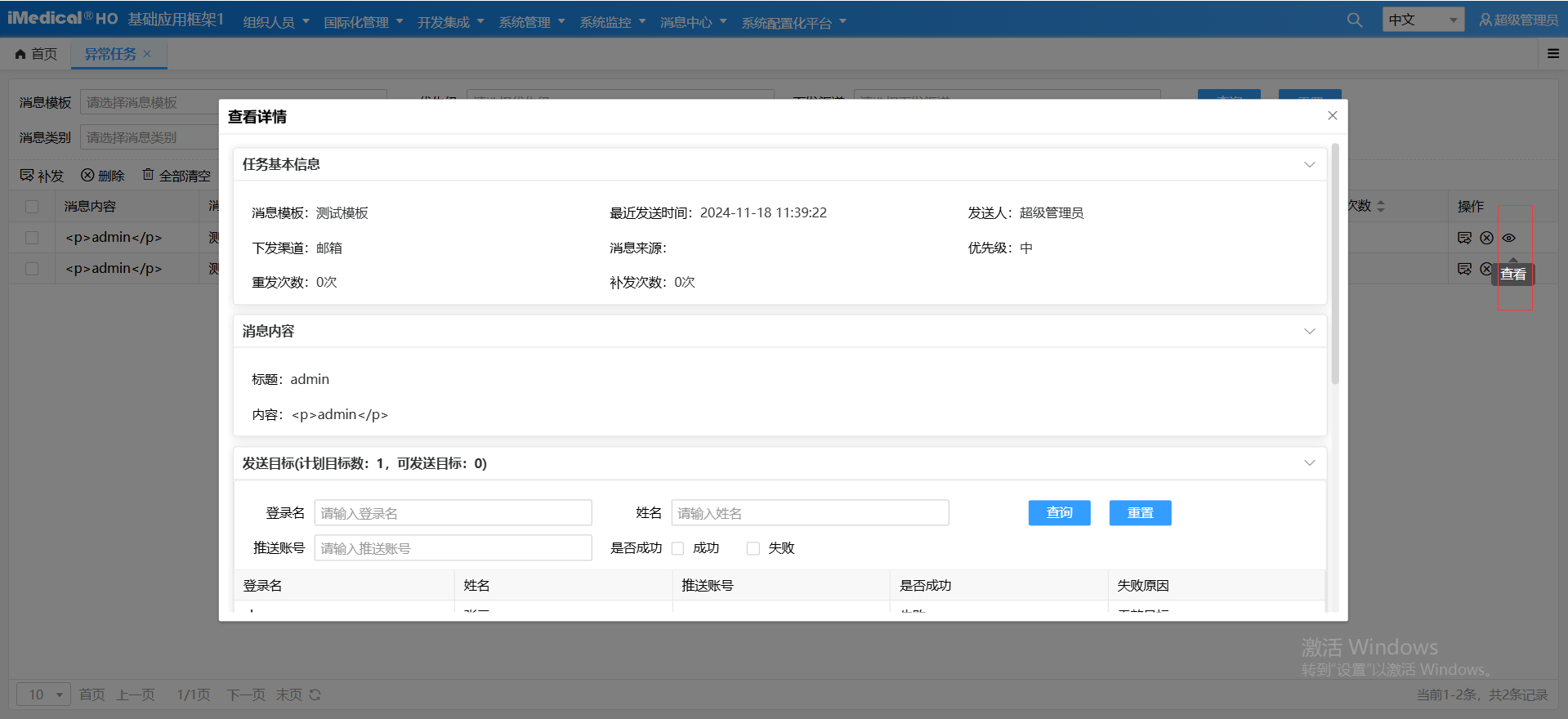This screenshot has height=719, width=1568.
Task: Click the iMedical HO logo
Action: pyautogui.click(x=62, y=18)
